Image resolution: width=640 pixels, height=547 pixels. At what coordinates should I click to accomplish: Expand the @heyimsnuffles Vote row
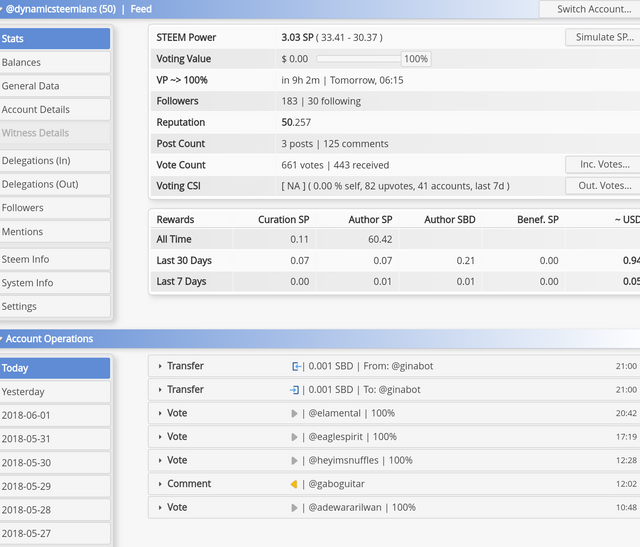tap(160, 460)
